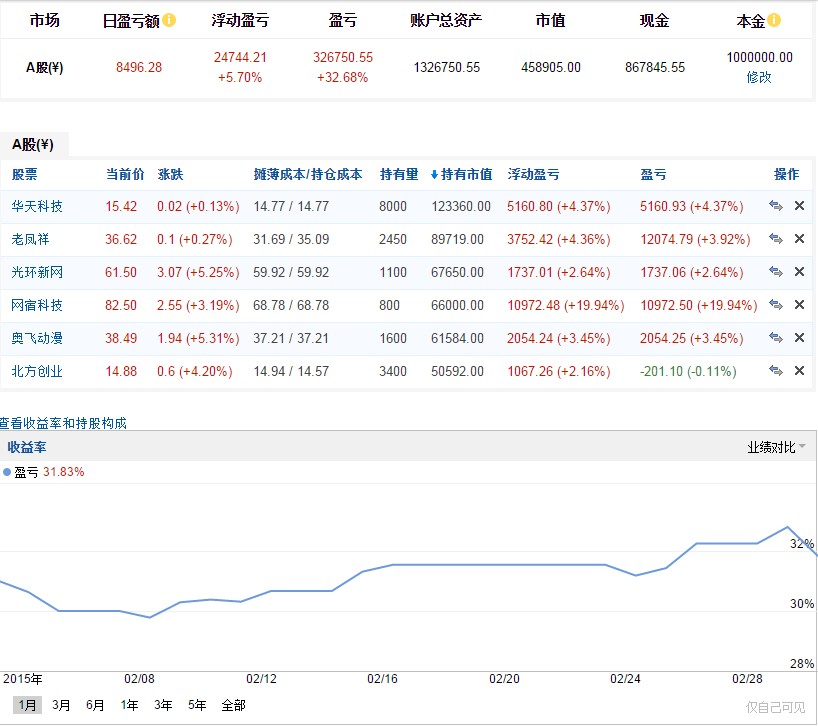Select the 全部 time range

[x=233, y=705]
